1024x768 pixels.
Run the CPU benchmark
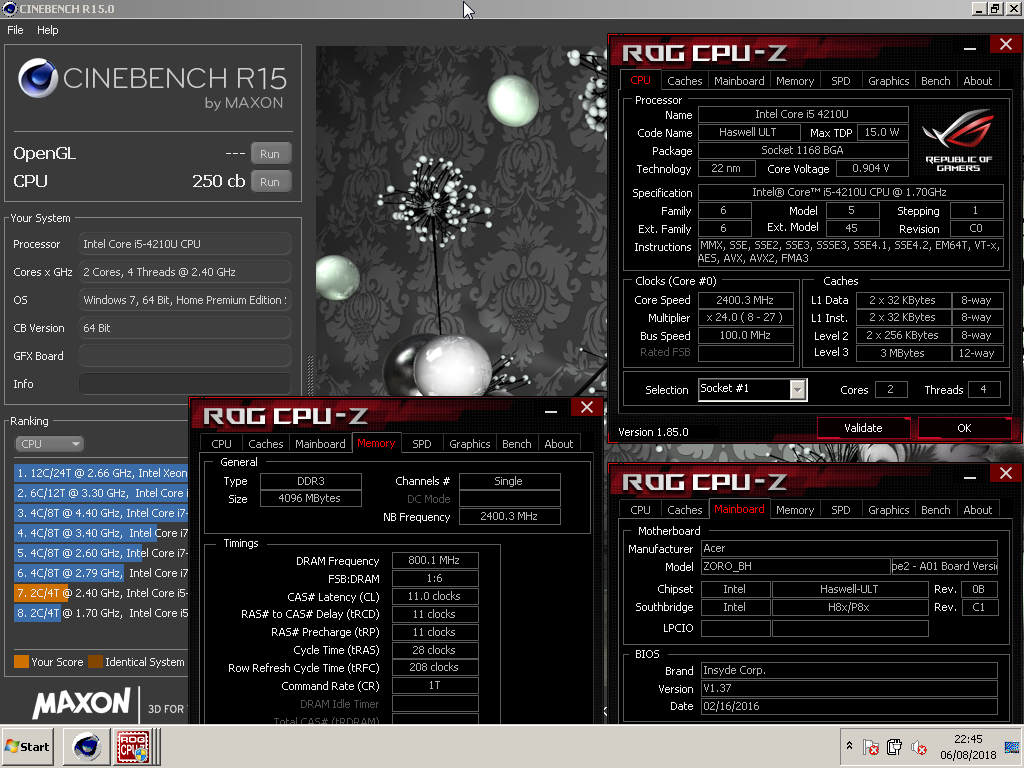pos(270,182)
